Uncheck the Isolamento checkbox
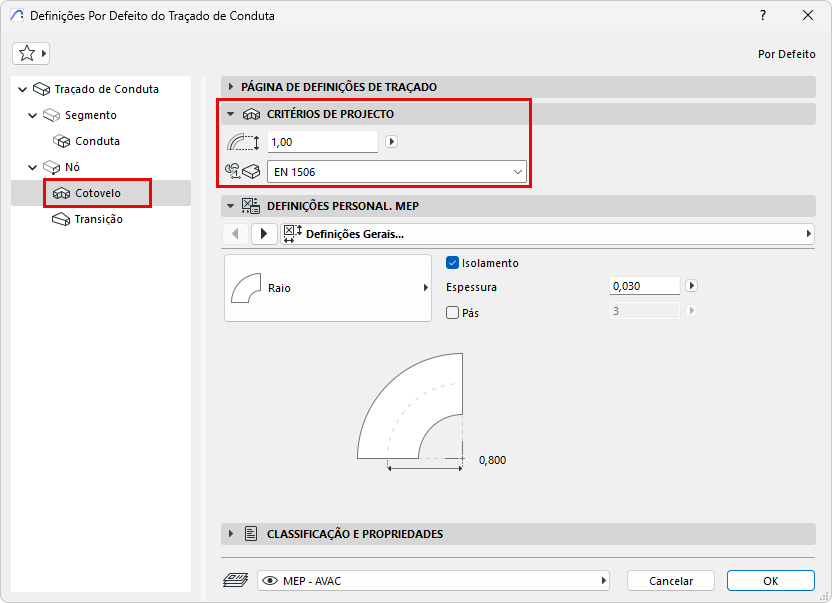Viewport: 832px width, 603px height. point(453,263)
